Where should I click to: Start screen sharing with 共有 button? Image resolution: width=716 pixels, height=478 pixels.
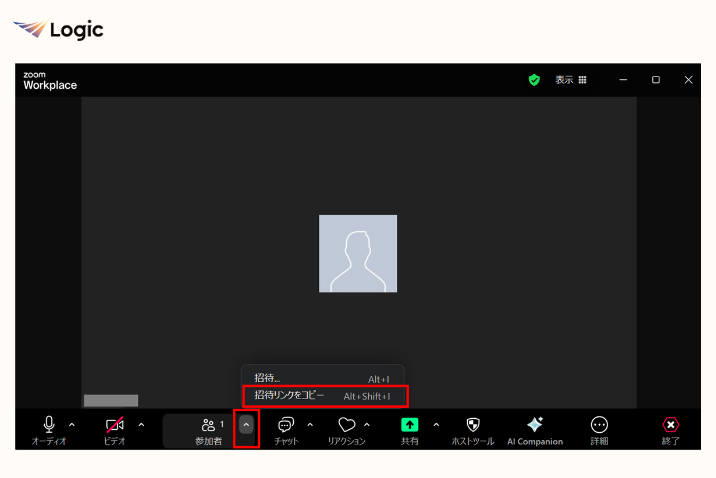(409, 426)
